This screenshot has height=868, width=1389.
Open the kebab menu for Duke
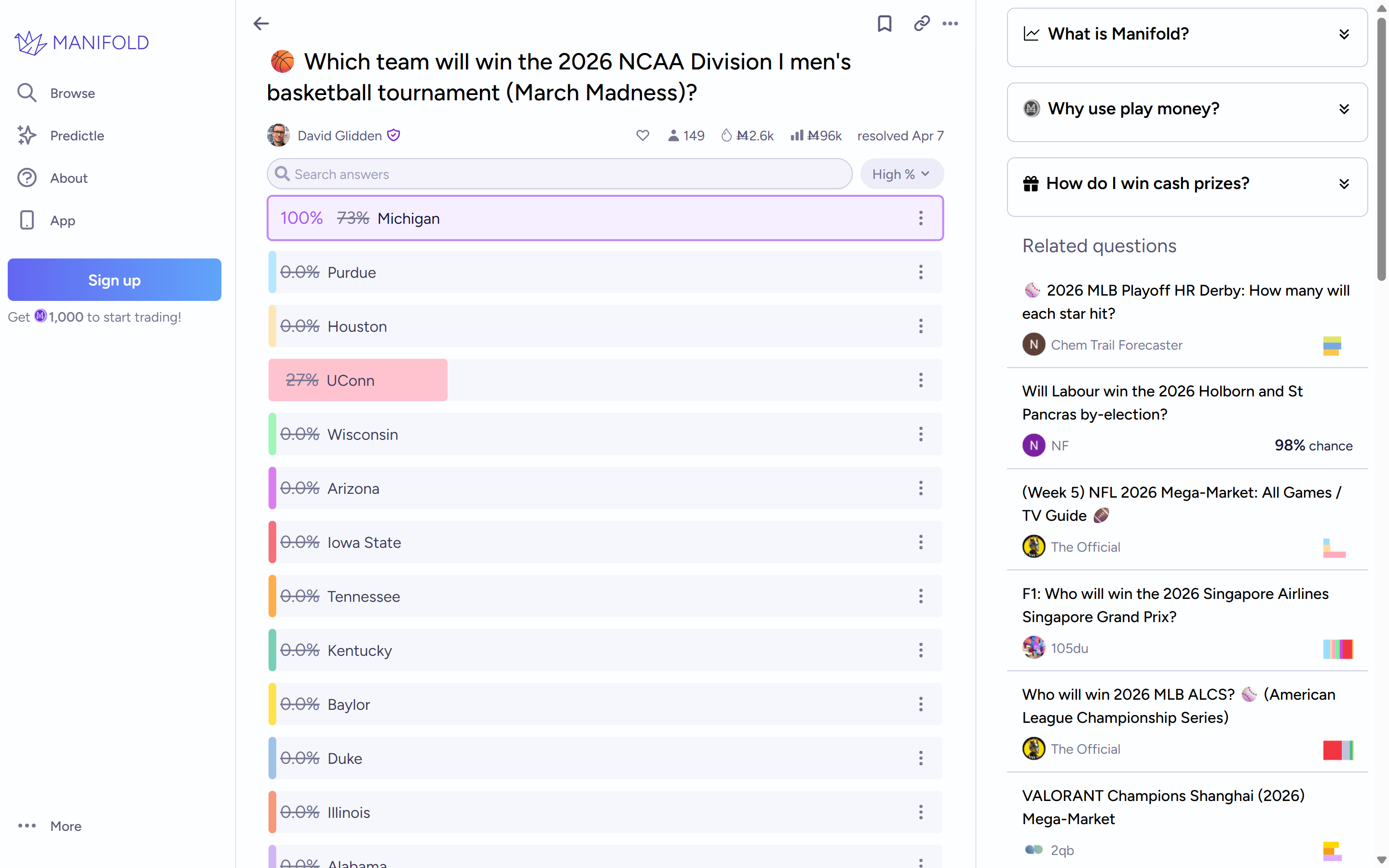(921, 758)
